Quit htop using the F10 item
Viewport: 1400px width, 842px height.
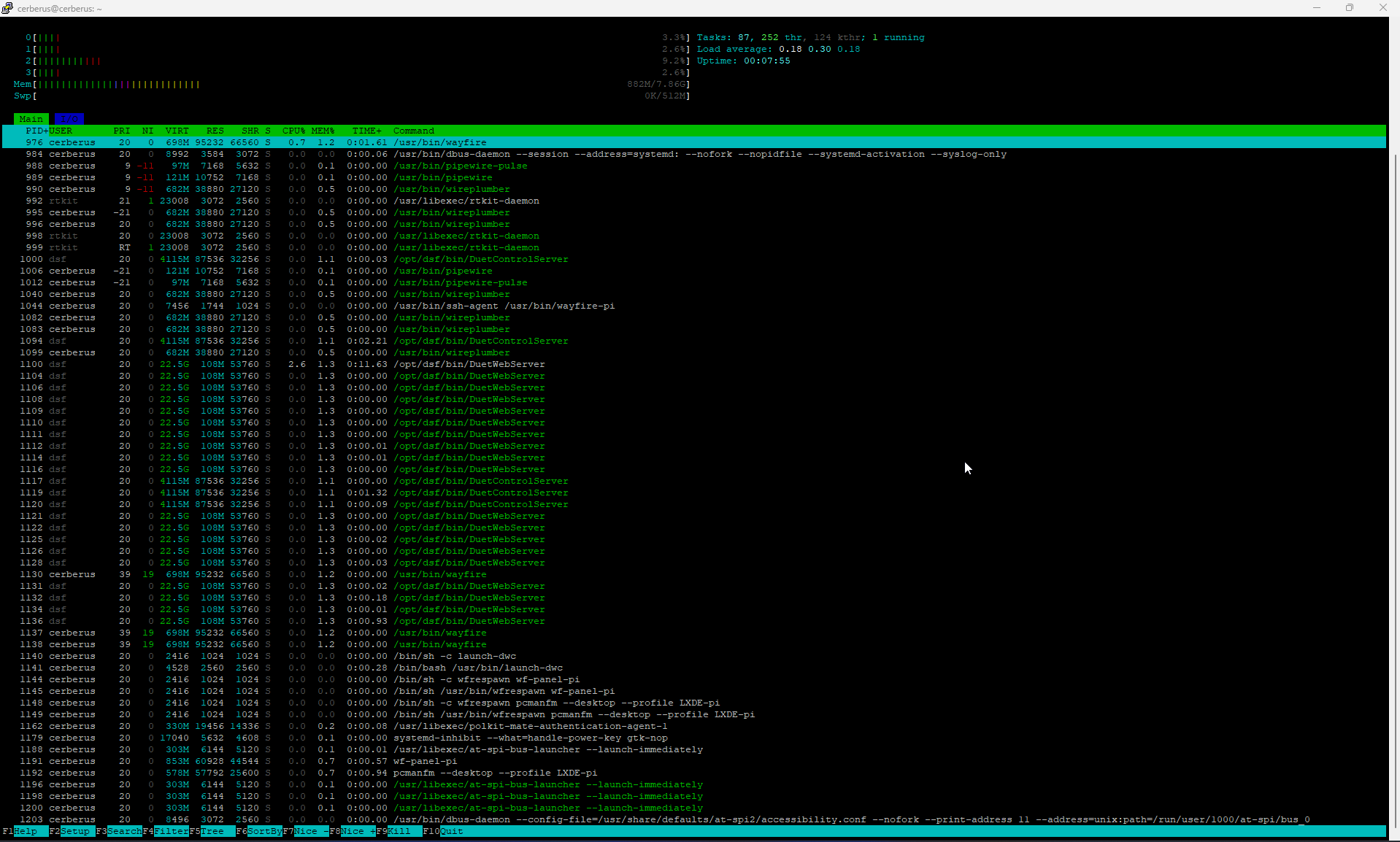click(443, 831)
